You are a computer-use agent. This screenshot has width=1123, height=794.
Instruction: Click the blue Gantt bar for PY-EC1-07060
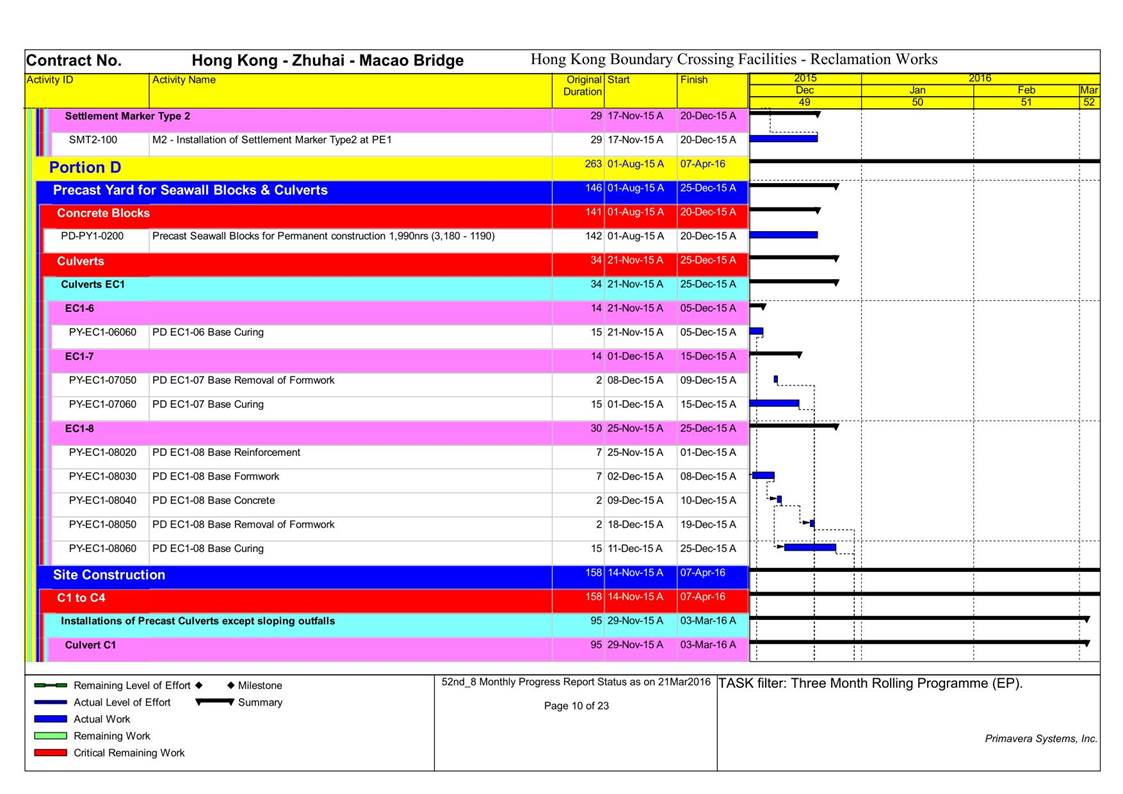(x=774, y=404)
